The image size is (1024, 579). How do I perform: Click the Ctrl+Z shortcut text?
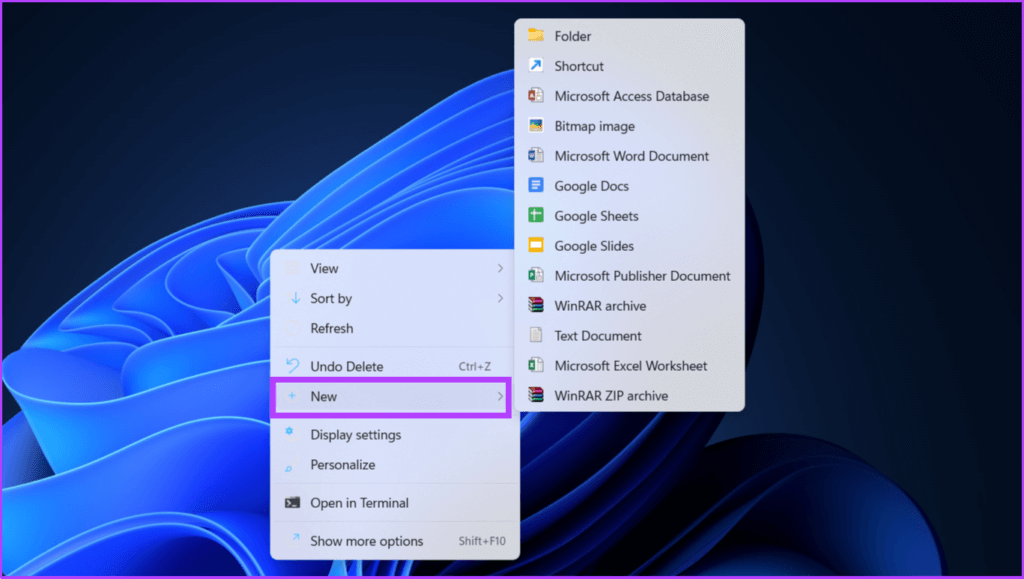[475, 367]
